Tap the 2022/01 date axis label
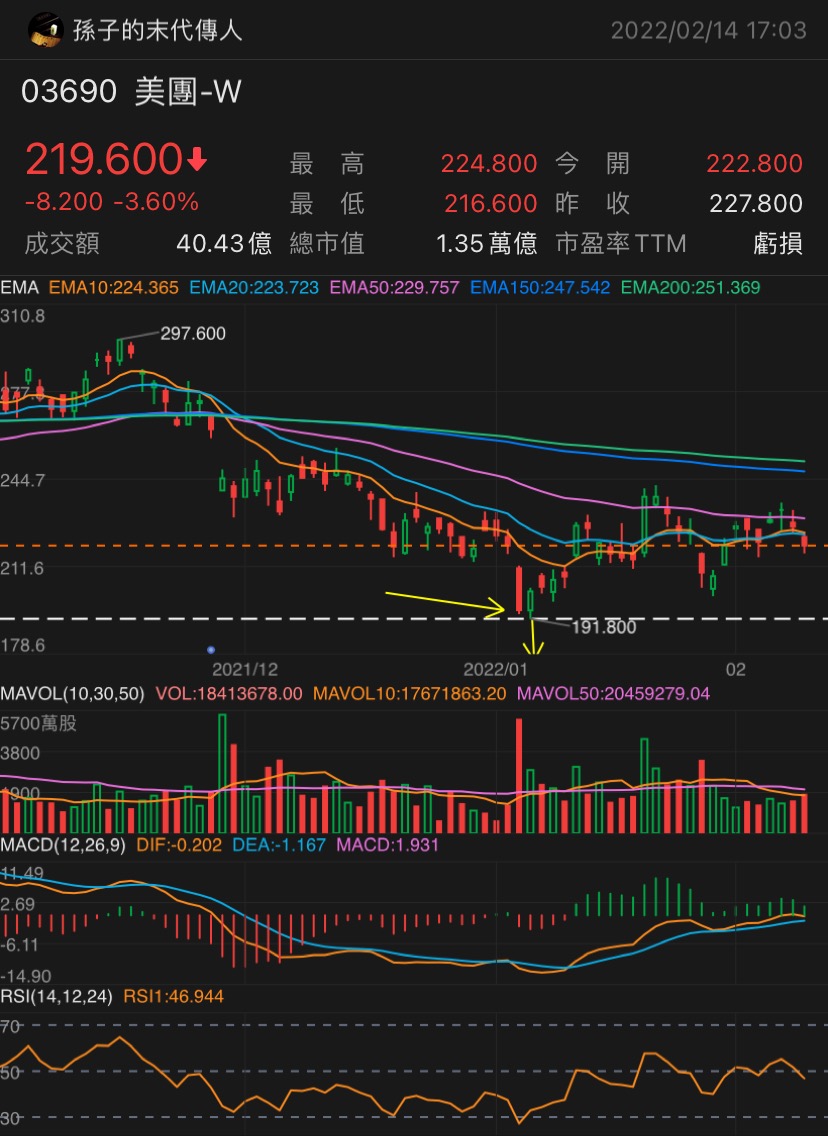The image size is (828, 1136). (x=495, y=669)
